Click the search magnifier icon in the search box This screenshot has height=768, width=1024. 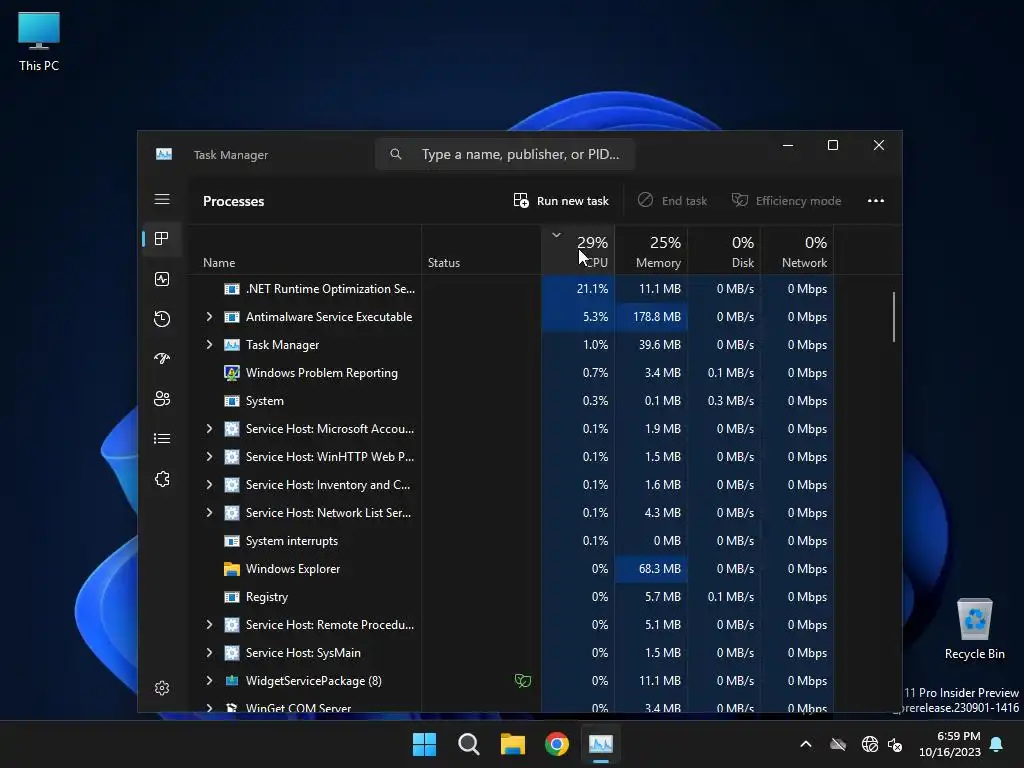(396, 154)
